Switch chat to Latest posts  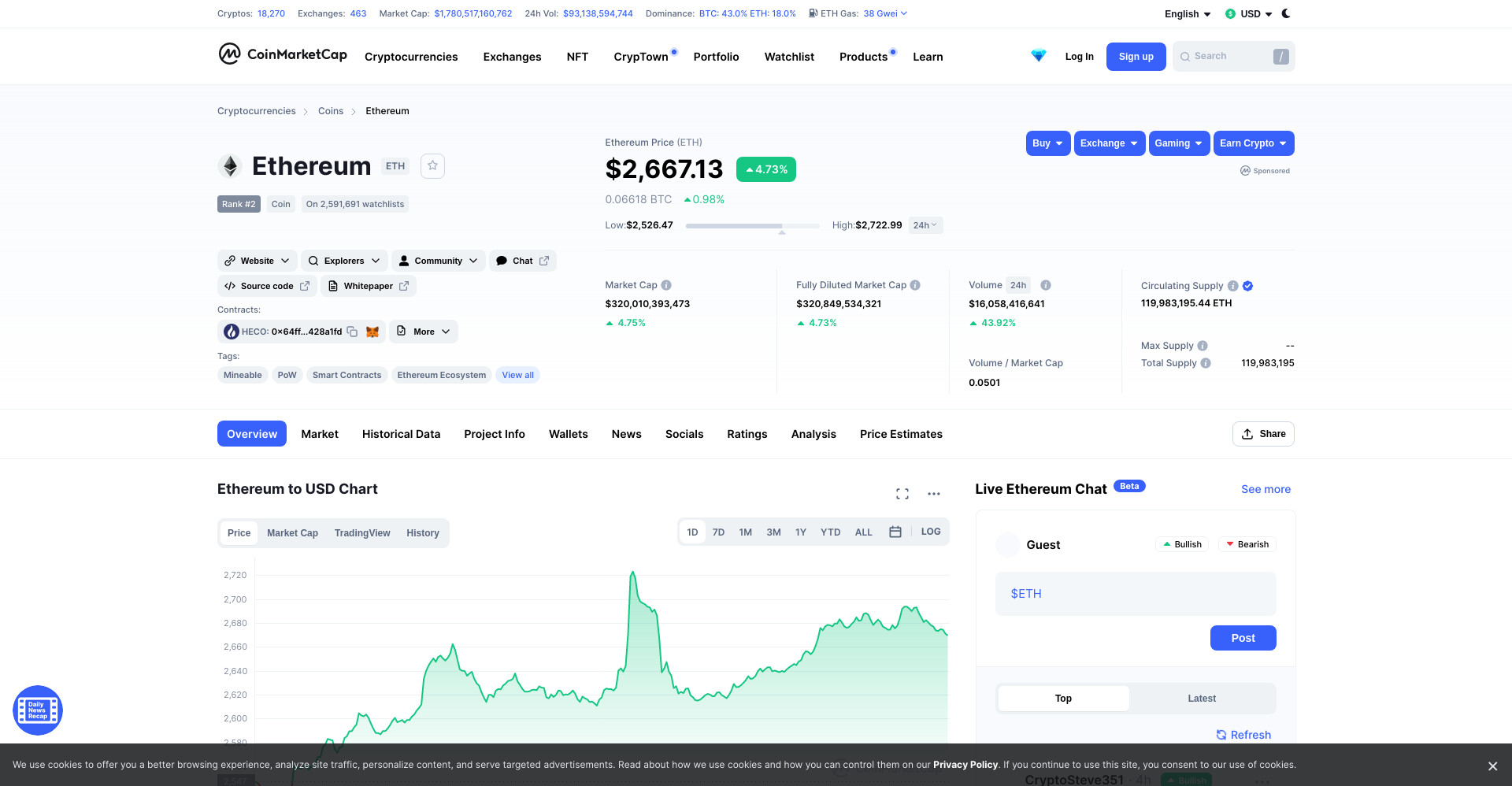1202,699
